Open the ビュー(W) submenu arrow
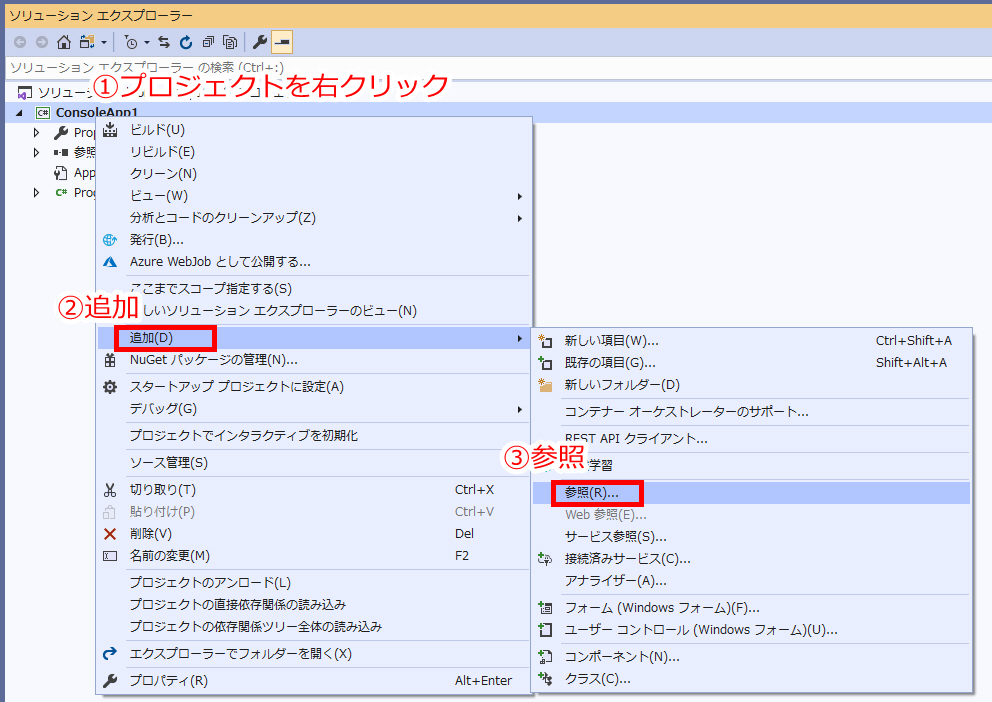 [x=519, y=196]
